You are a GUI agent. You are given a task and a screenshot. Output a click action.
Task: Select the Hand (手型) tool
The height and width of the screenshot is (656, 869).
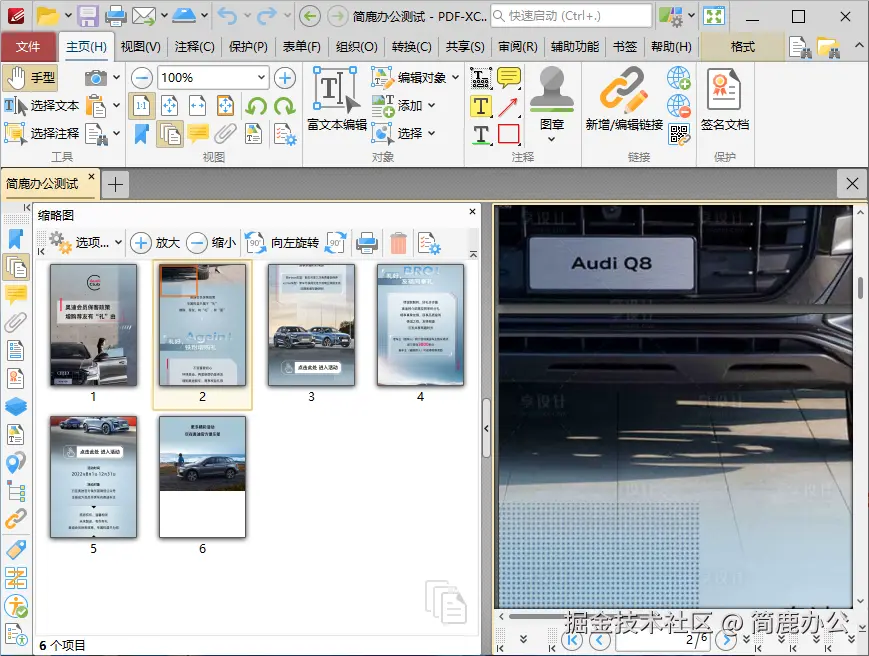30,78
